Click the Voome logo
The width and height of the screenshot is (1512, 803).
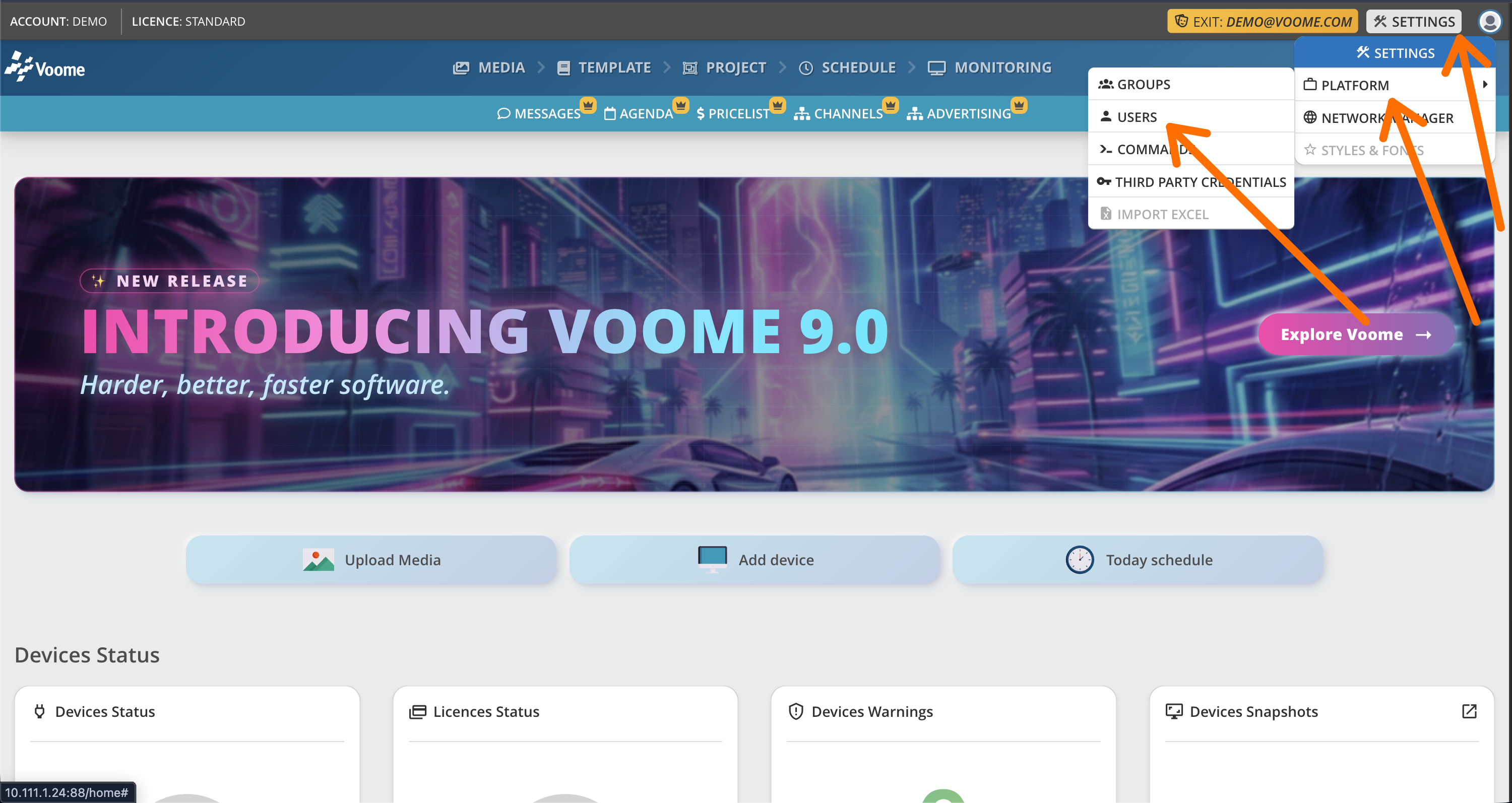pyautogui.click(x=45, y=68)
